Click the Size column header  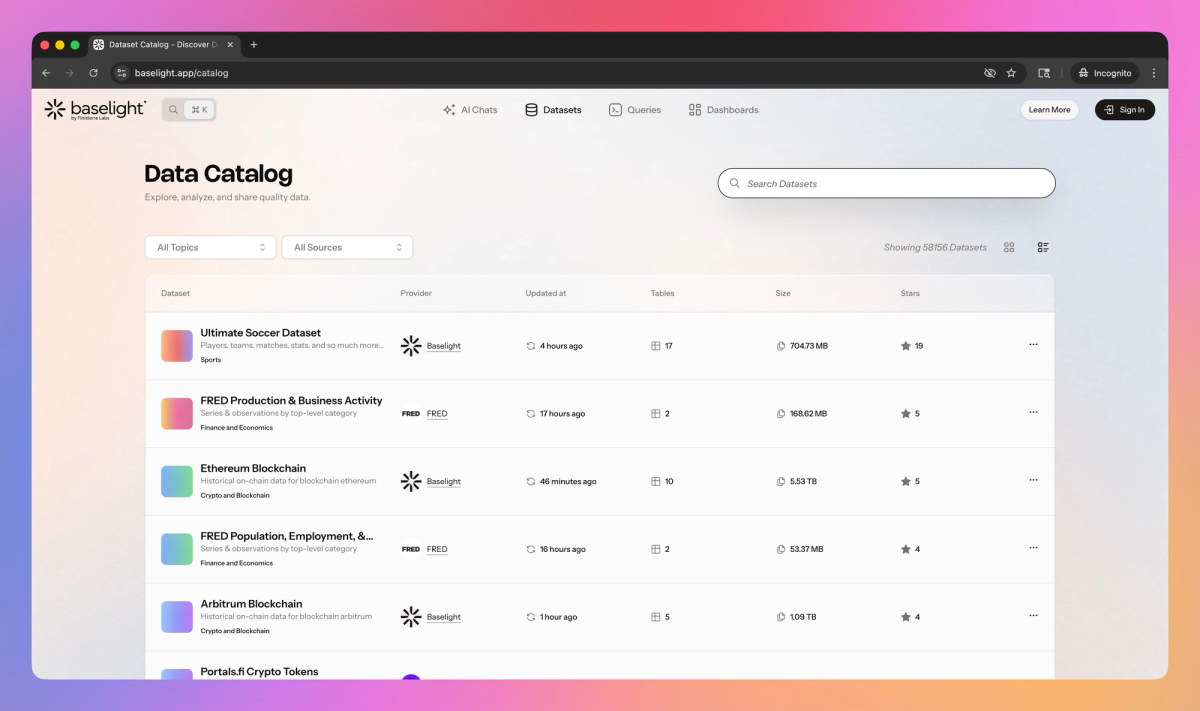coord(783,294)
